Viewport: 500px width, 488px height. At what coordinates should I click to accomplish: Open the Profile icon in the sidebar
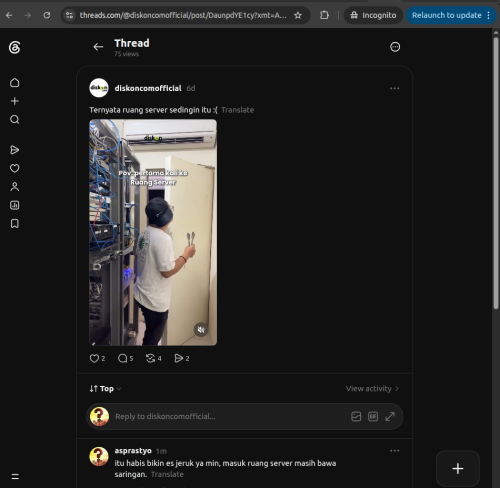(14, 187)
